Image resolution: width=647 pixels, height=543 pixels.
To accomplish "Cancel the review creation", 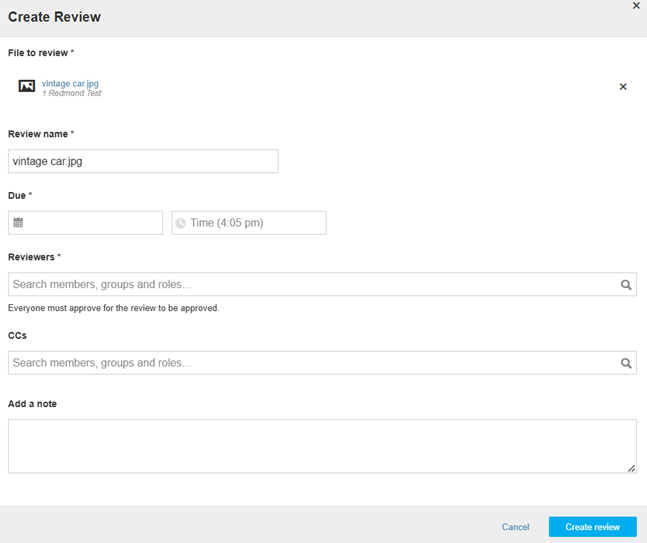I will click(x=515, y=527).
